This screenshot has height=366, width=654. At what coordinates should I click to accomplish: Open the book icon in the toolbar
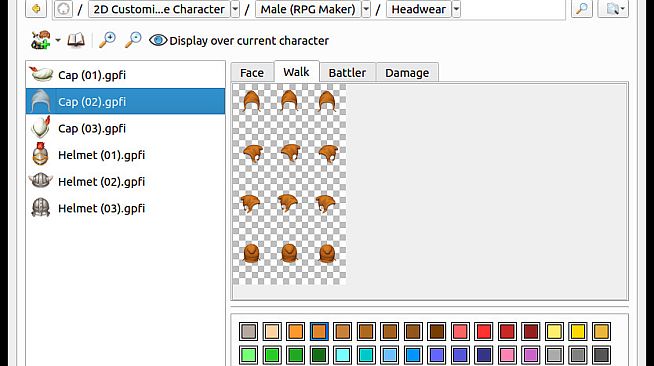tap(76, 40)
